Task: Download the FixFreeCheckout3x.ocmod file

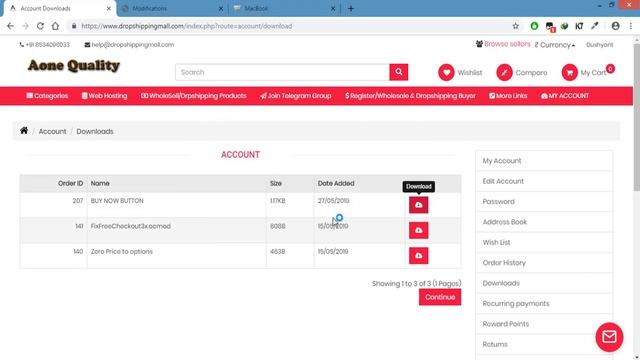Action: [x=418, y=230]
